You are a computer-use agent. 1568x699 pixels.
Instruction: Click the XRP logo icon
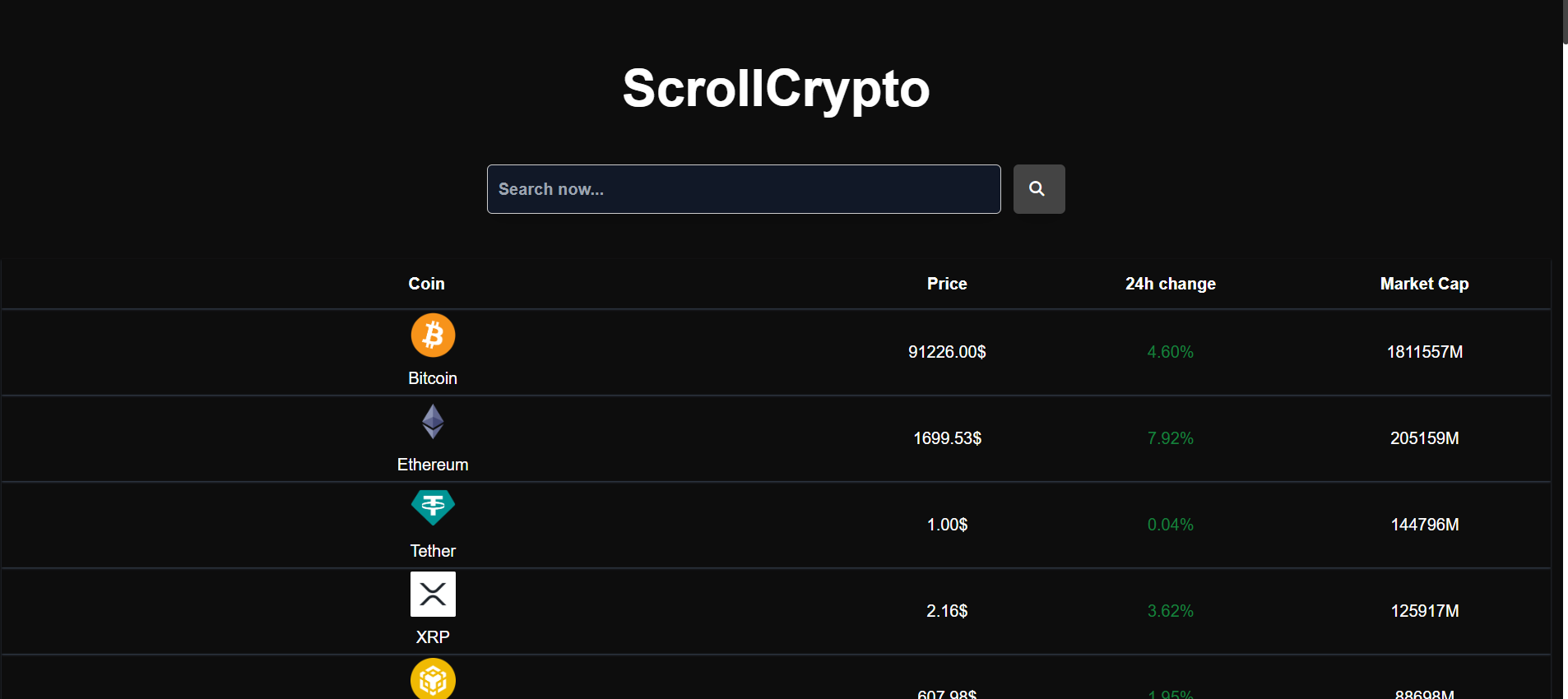pyautogui.click(x=433, y=594)
